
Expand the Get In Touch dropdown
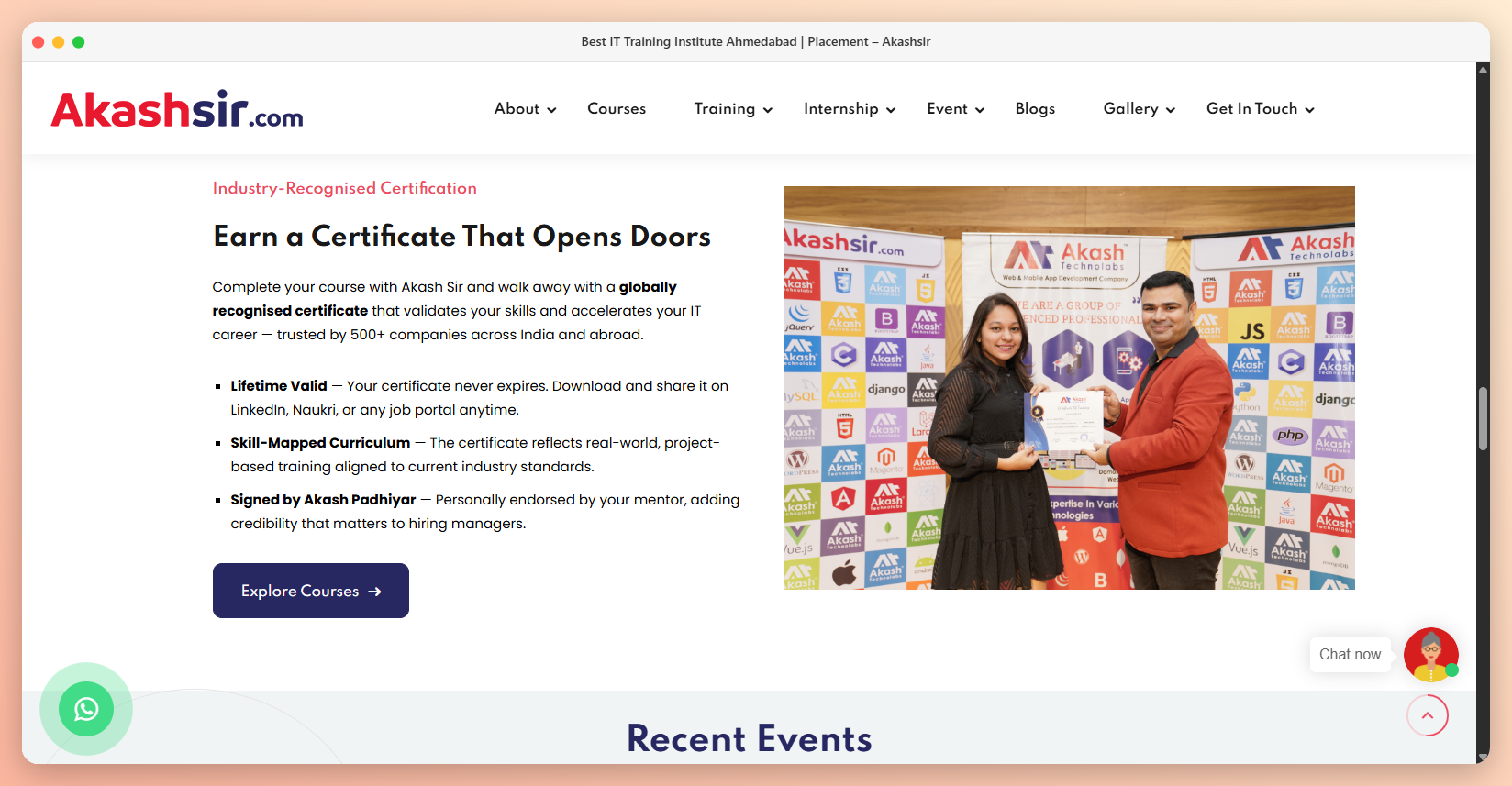[1261, 109]
